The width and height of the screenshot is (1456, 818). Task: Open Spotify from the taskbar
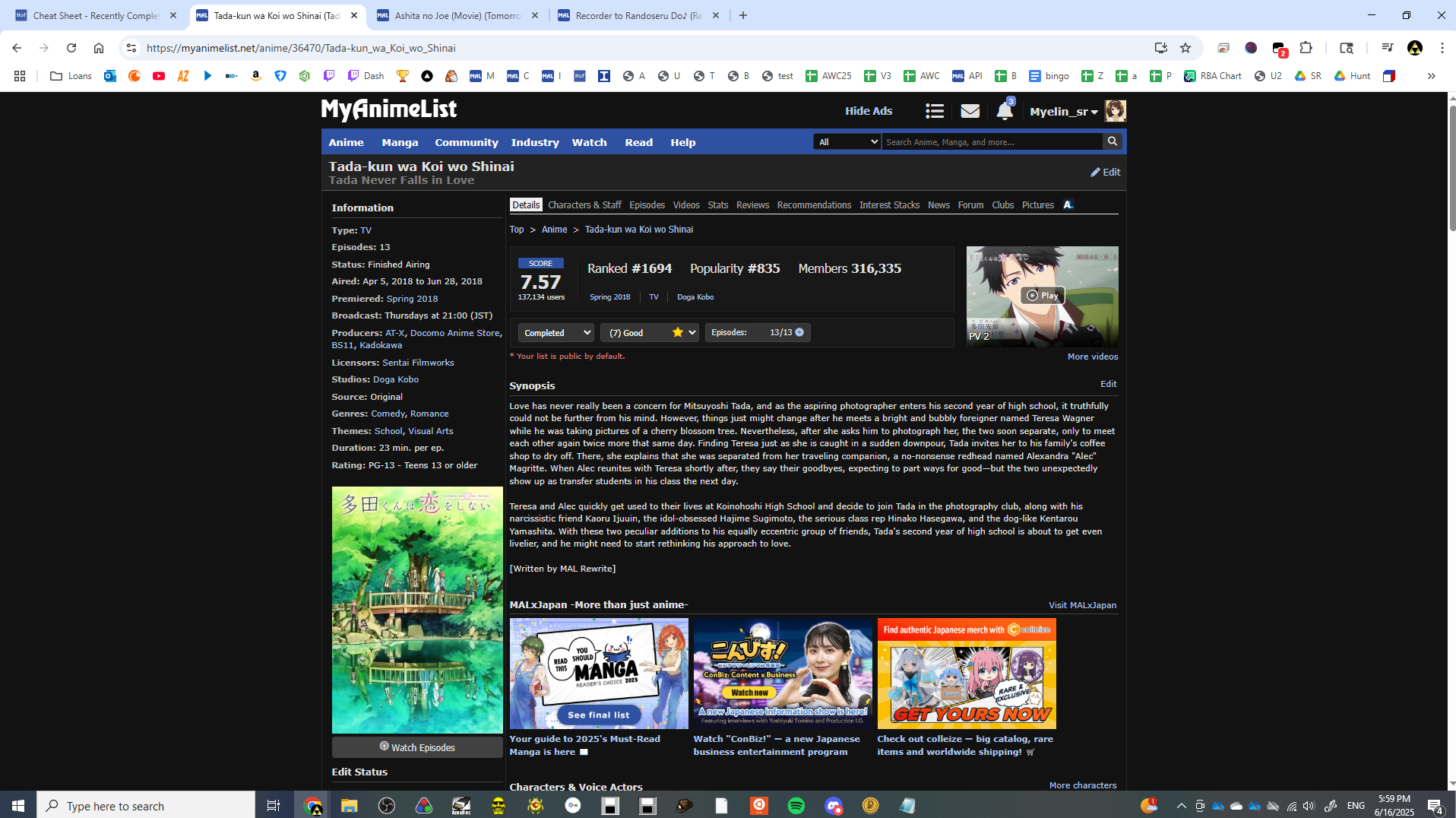(796, 806)
